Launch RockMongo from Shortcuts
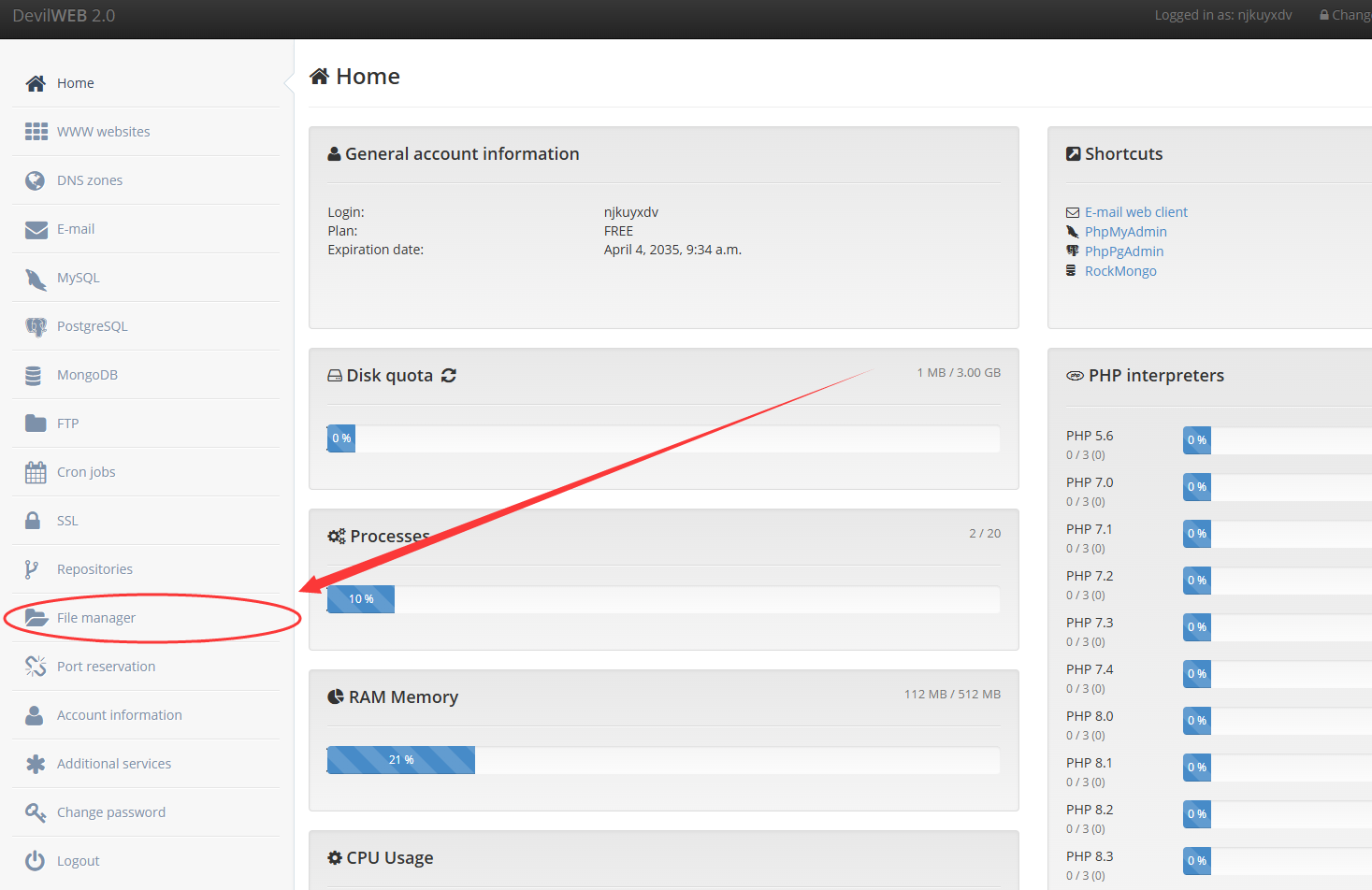 click(x=1120, y=270)
